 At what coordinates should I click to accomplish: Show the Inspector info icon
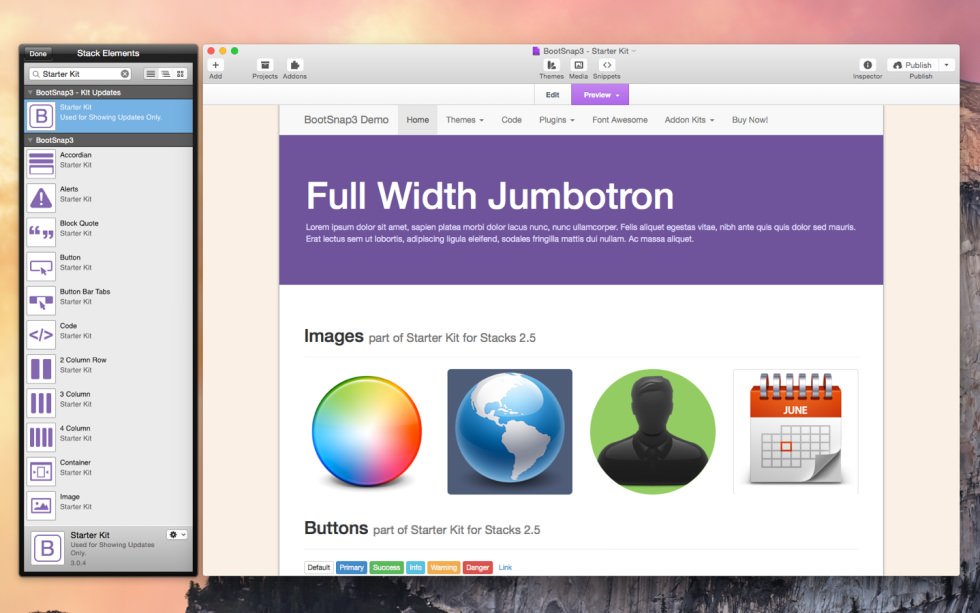pyautogui.click(x=868, y=65)
